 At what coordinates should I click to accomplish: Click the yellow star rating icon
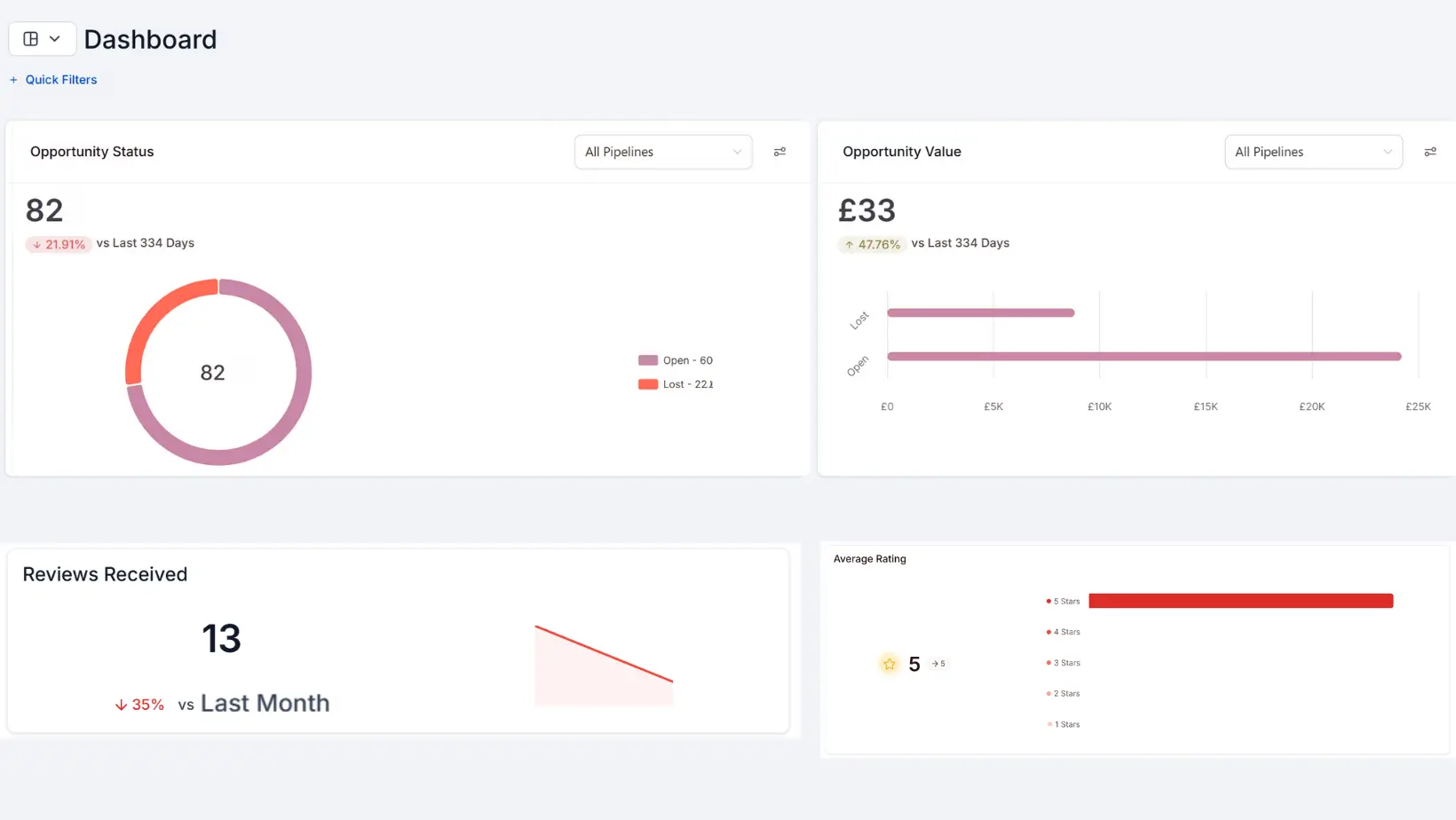889,664
